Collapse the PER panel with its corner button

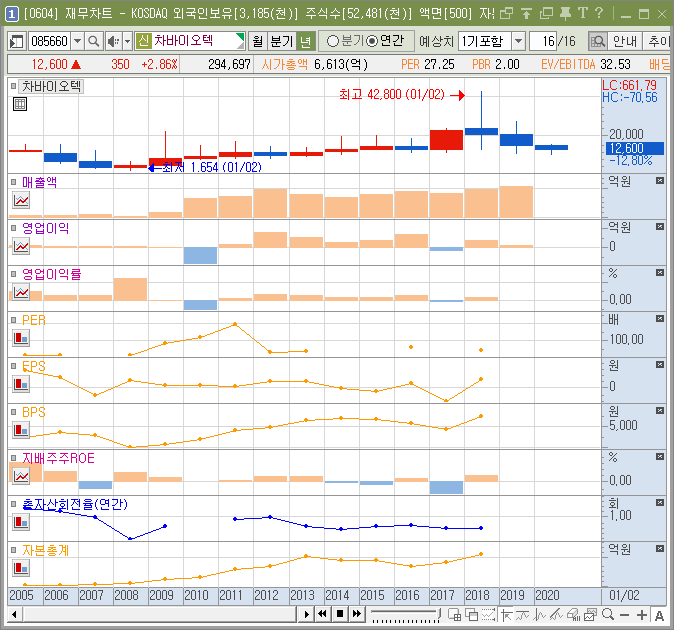click(x=660, y=318)
